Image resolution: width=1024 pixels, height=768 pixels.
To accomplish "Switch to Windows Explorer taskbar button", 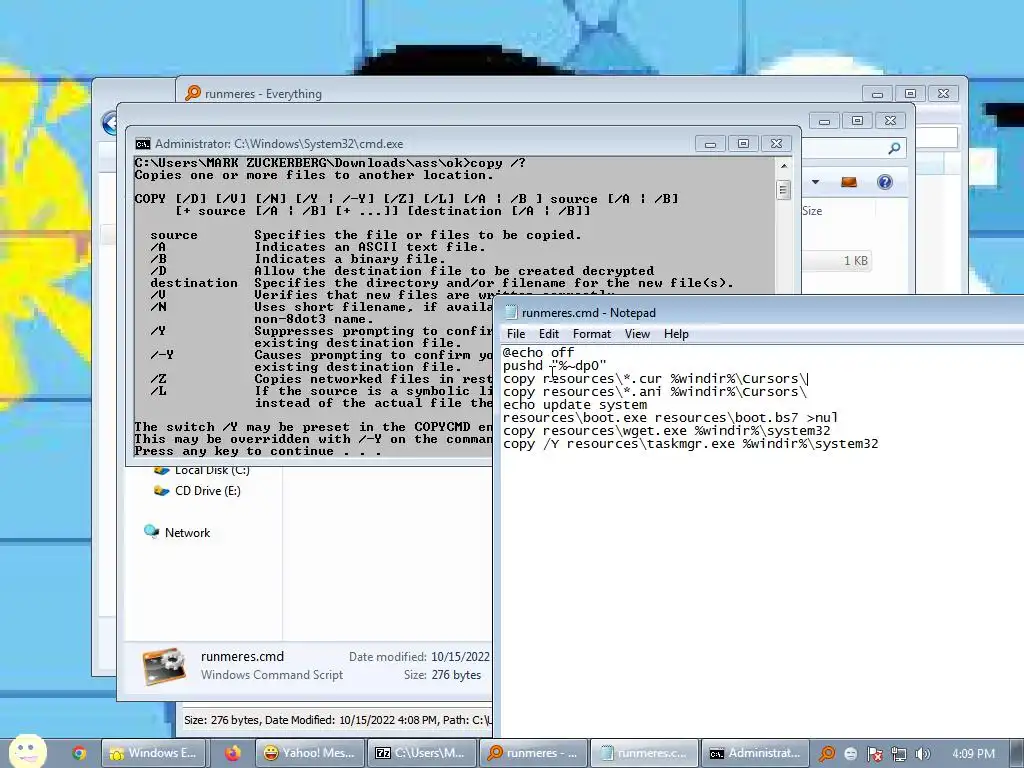I will pos(154,753).
